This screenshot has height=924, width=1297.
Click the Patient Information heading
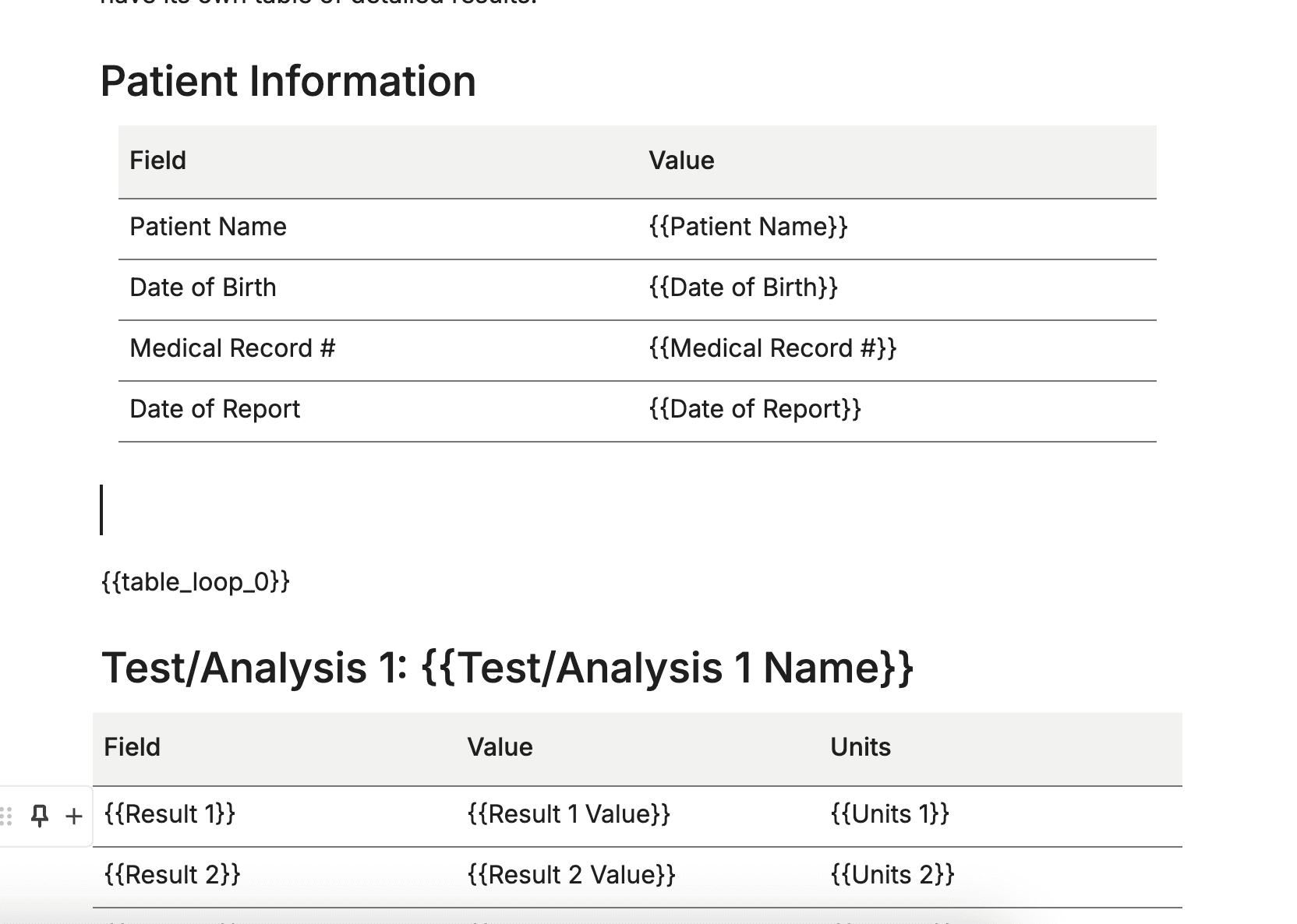coord(288,80)
